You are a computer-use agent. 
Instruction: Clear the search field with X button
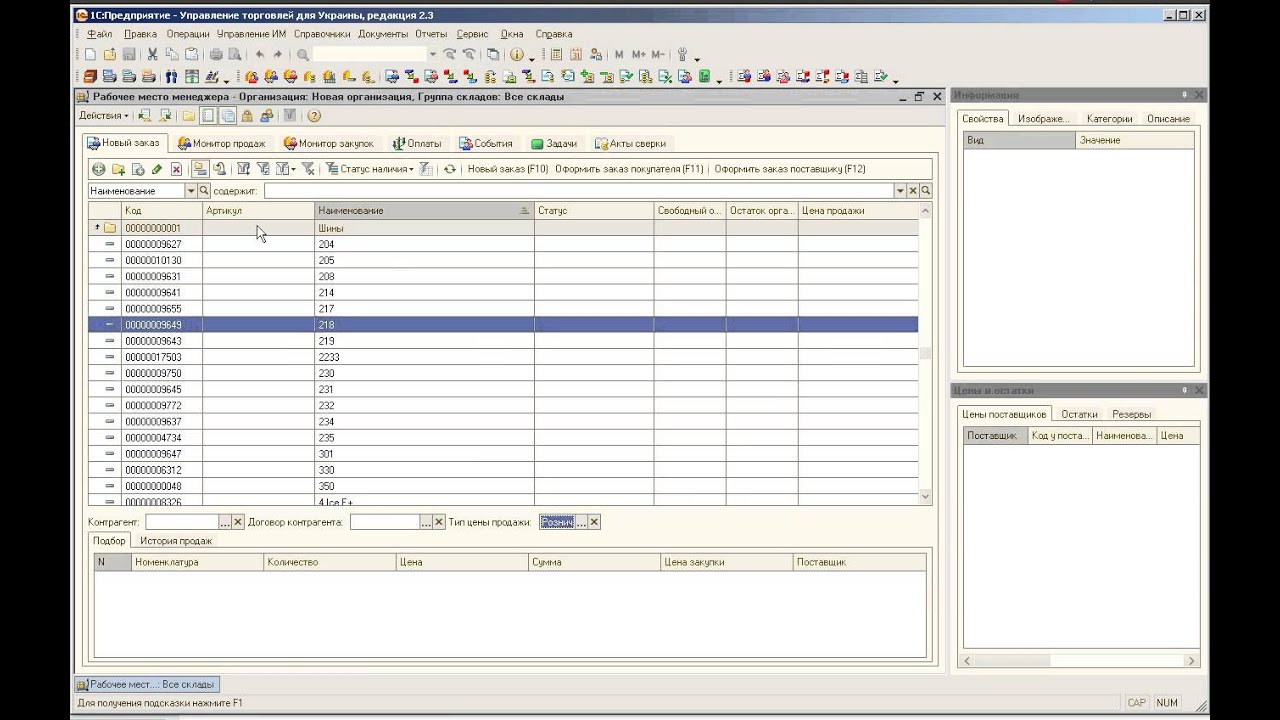pos(913,190)
